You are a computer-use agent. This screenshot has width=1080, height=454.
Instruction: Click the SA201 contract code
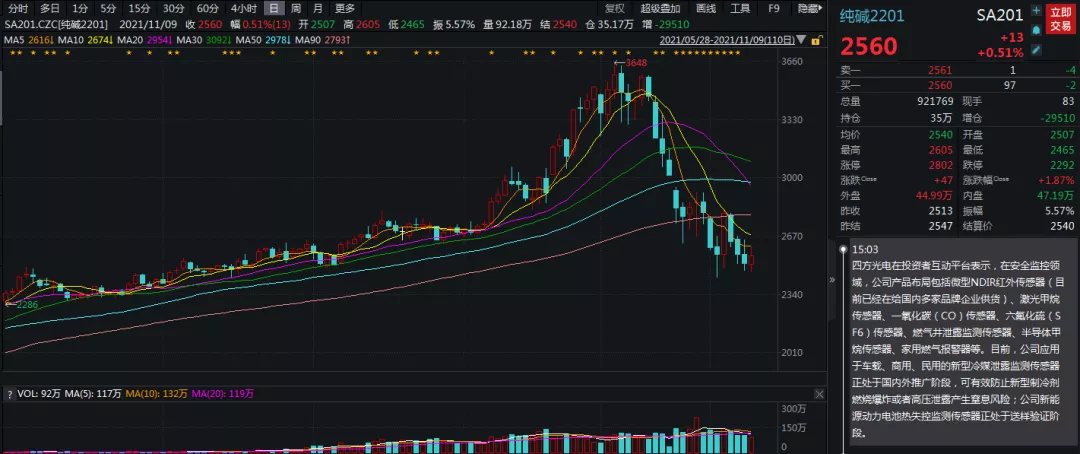pos(999,14)
